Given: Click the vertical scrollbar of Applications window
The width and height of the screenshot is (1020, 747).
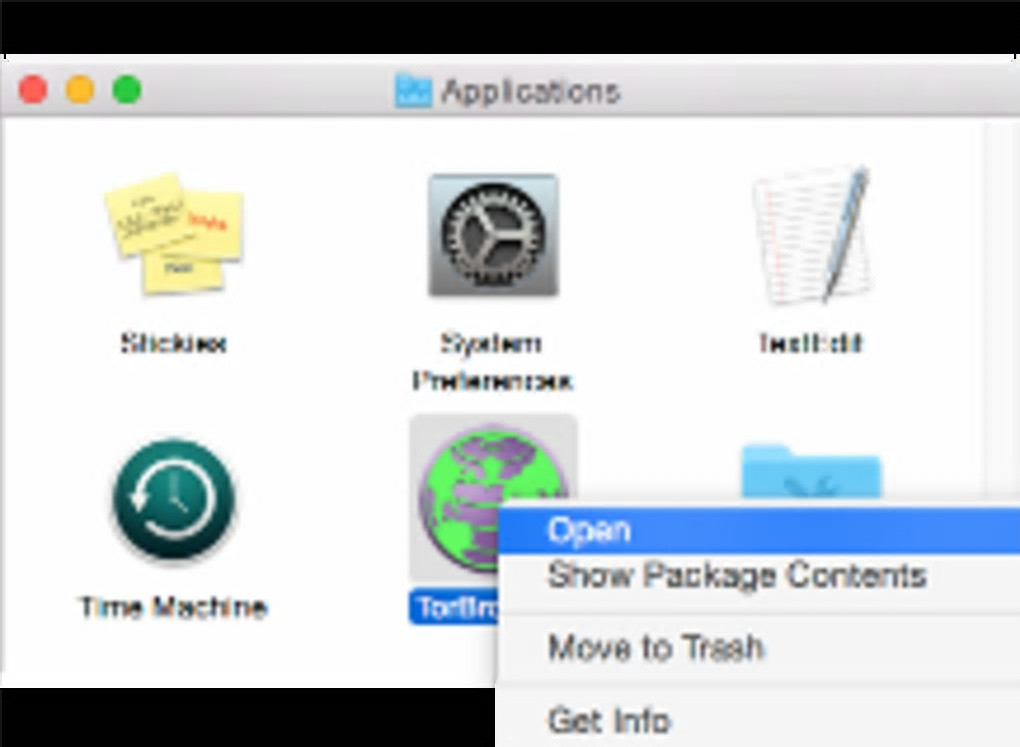Looking at the screenshot, I should pyautogui.click(x=1002, y=312).
